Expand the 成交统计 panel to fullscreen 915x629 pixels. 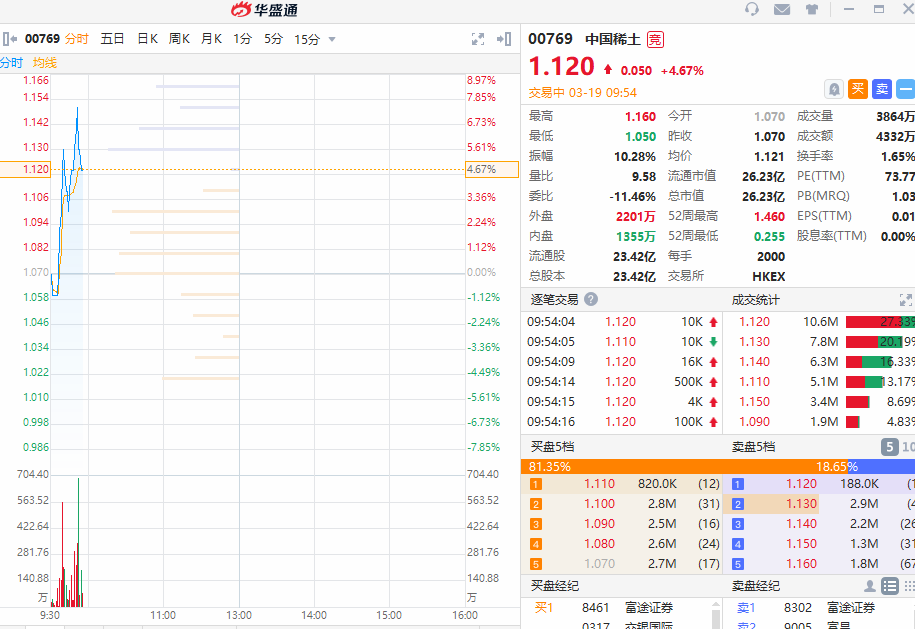click(x=906, y=300)
